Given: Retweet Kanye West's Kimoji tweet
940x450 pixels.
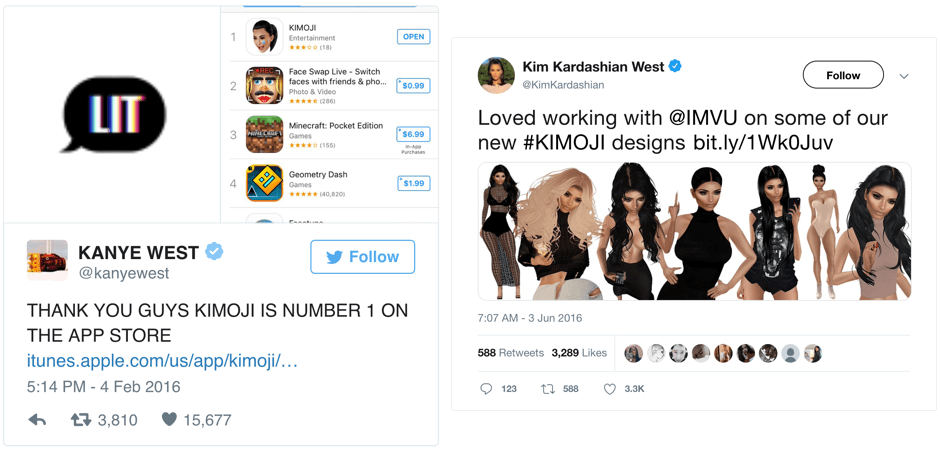Looking at the screenshot, I should [x=81, y=420].
